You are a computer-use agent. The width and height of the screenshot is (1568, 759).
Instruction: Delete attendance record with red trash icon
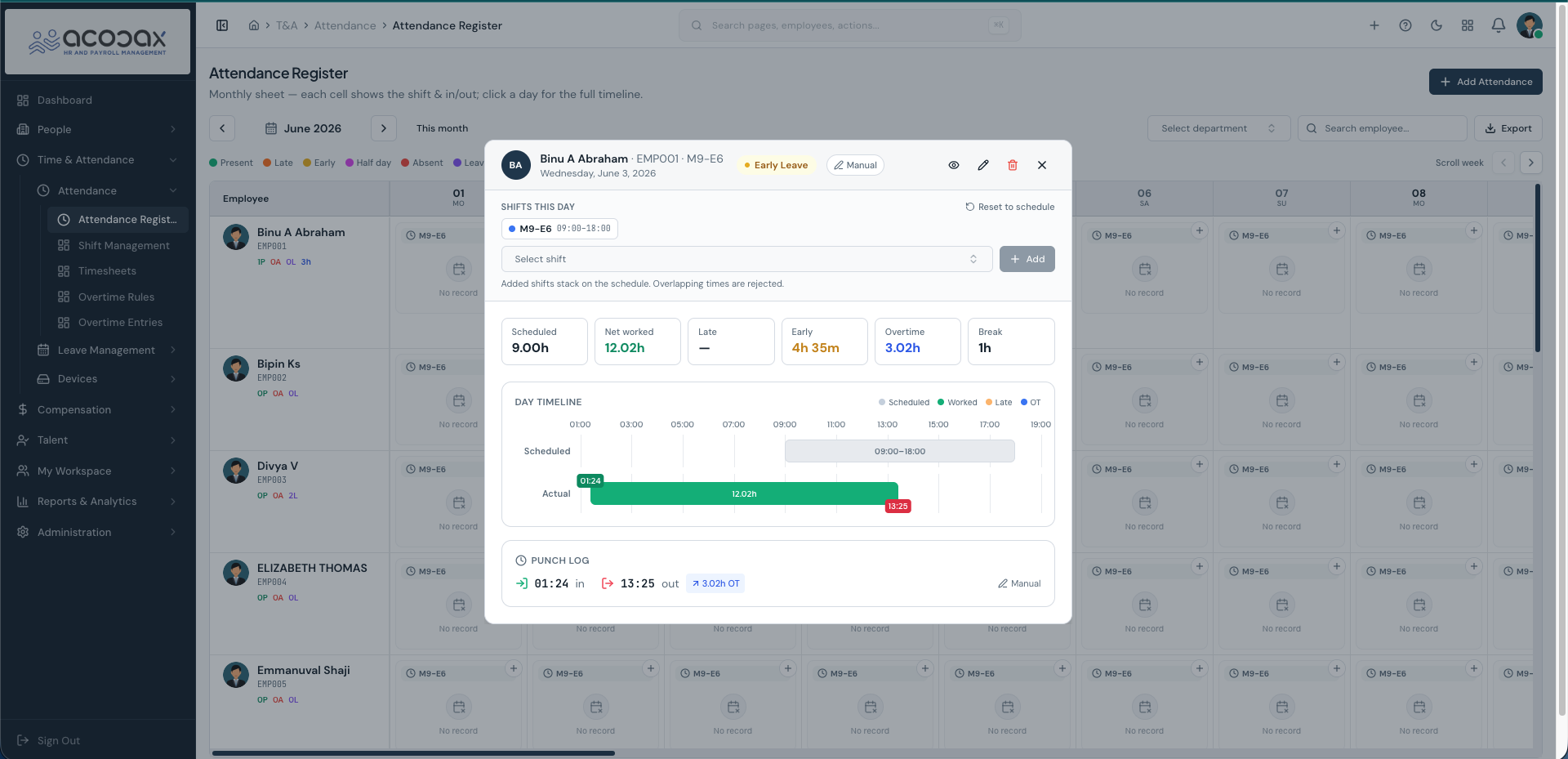point(1013,165)
